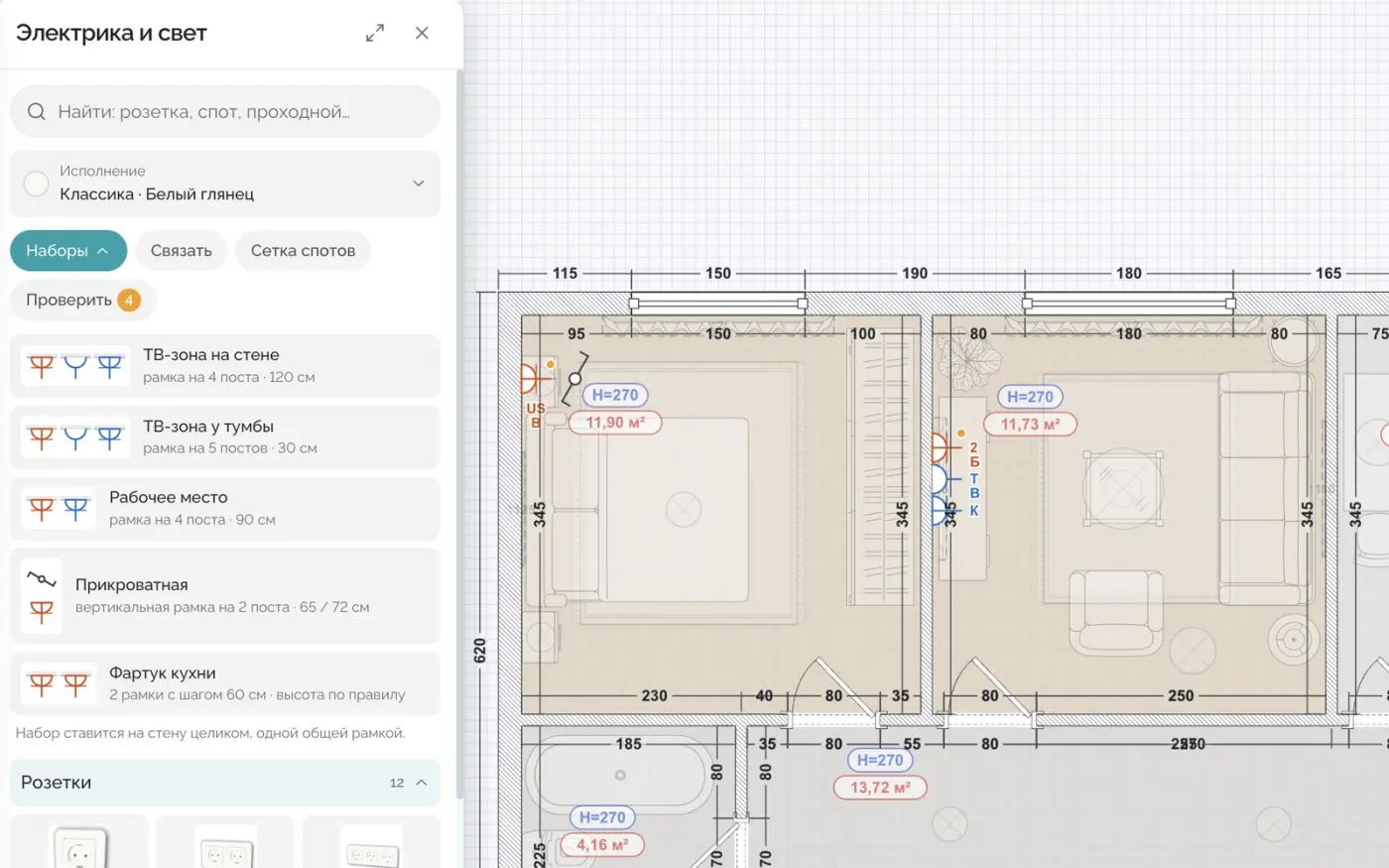The height and width of the screenshot is (868, 1389).
Task: Click the 11,90 м² bedroom area badge
Action: pos(615,423)
